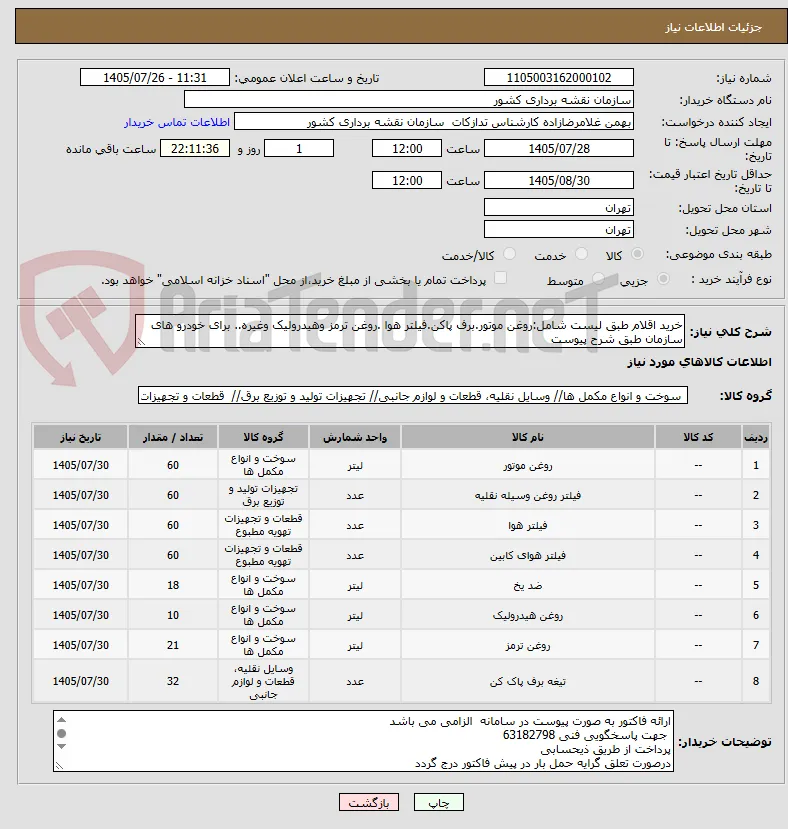This screenshot has width=788, height=829.
Task: Click the phone number 63182798 in buyer notes
Action: click(528, 735)
